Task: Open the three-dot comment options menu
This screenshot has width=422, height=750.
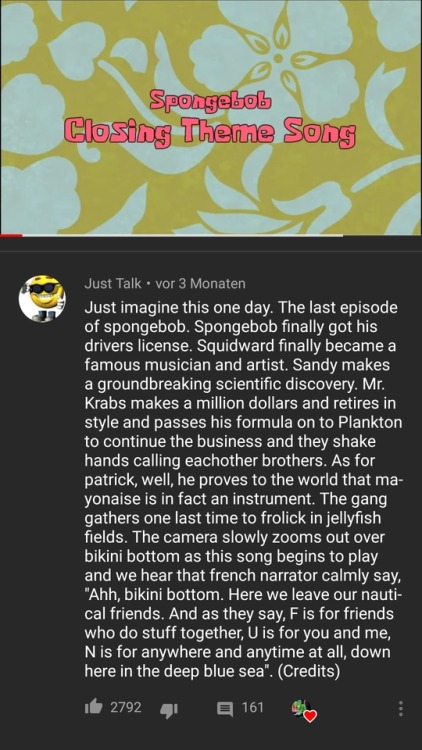Action: click(401, 708)
